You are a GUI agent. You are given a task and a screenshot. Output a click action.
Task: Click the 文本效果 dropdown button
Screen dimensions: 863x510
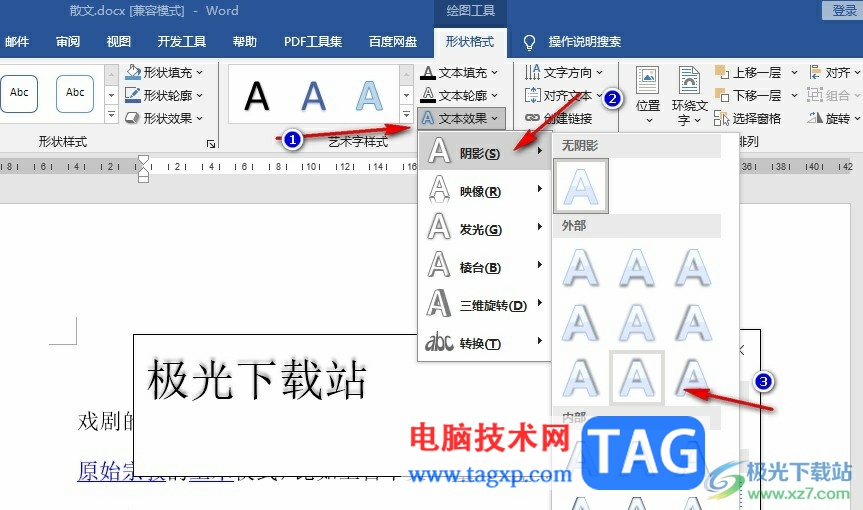461,118
